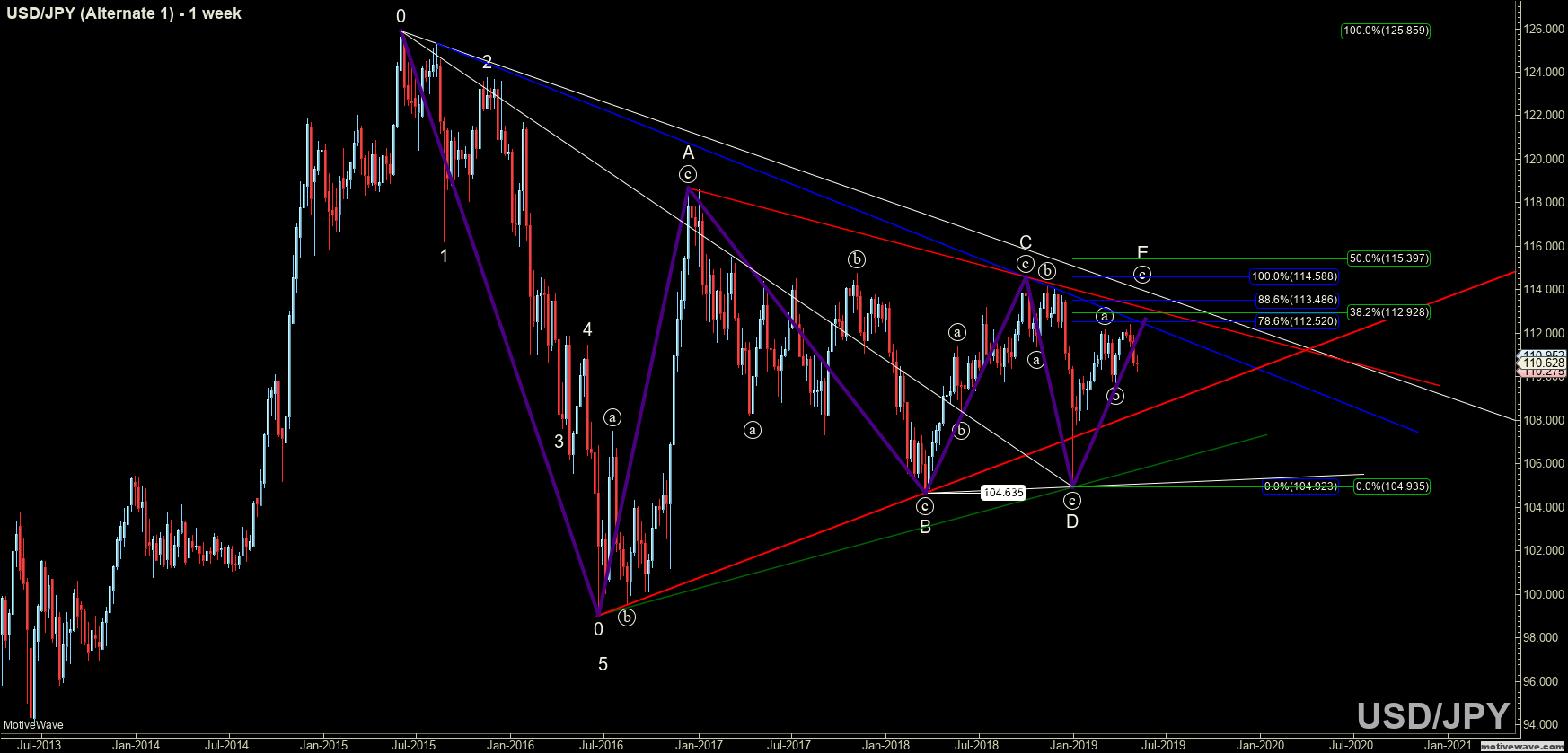This screenshot has width=1568, height=753.
Task: Click wave label C near the late-2018 high
Action: tap(1026, 242)
